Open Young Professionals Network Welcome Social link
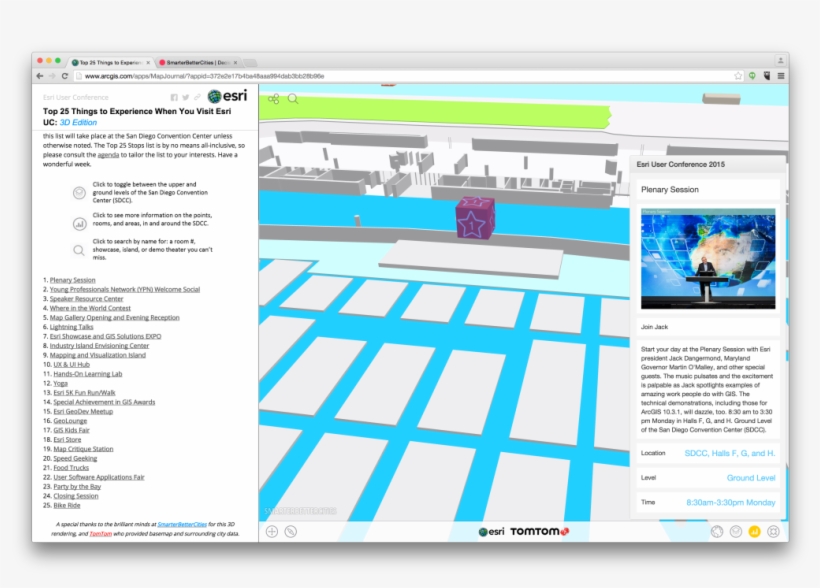The width and height of the screenshot is (820, 588). (124, 289)
